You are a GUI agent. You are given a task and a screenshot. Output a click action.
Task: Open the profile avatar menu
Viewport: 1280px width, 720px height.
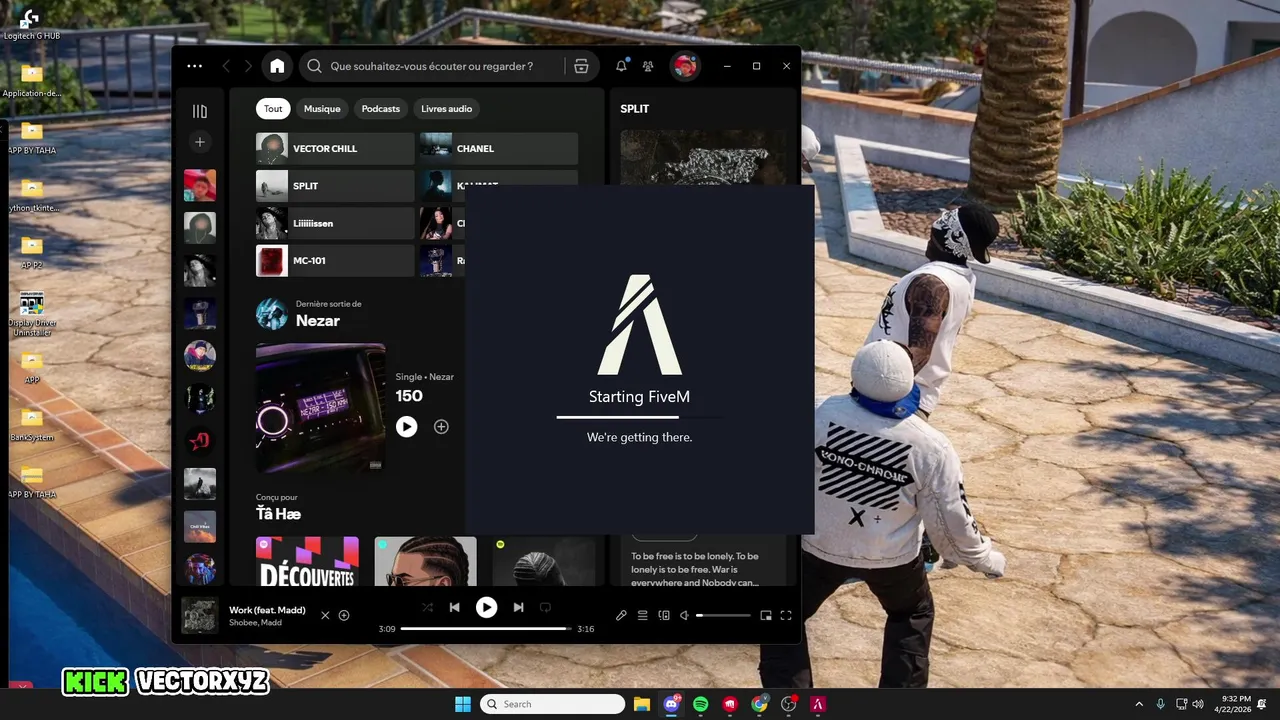coord(685,66)
